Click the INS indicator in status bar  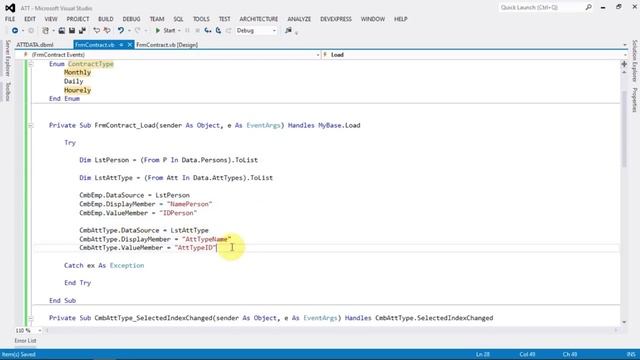(631, 354)
